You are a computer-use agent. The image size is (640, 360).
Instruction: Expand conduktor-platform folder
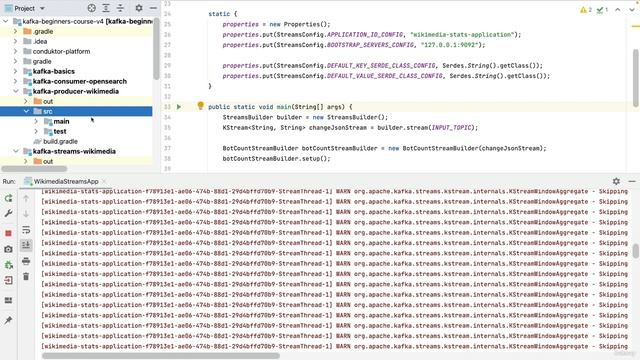pos(16,51)
